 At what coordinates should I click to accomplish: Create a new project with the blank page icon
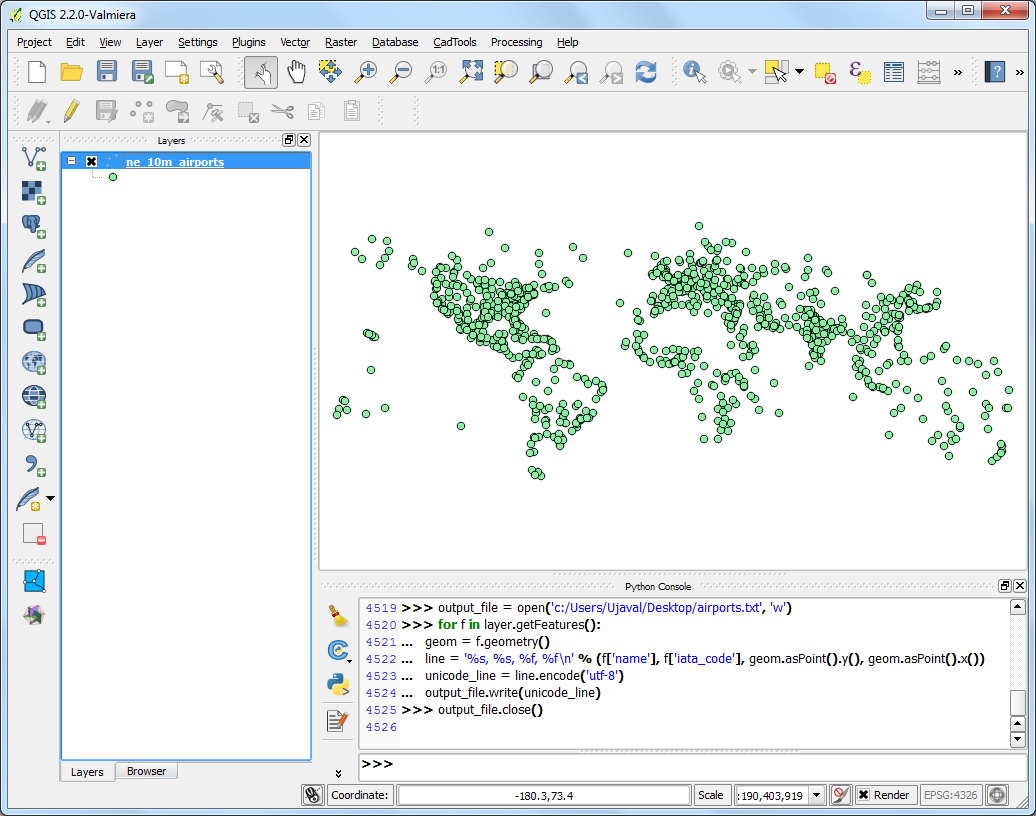click(37, 71)
